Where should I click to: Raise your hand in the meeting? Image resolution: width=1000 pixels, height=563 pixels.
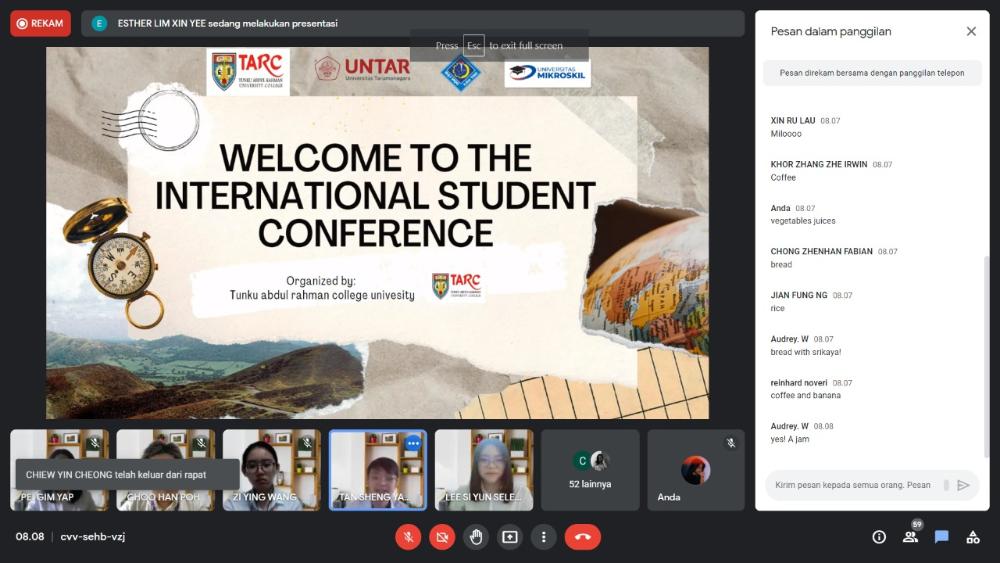[476, 537]
